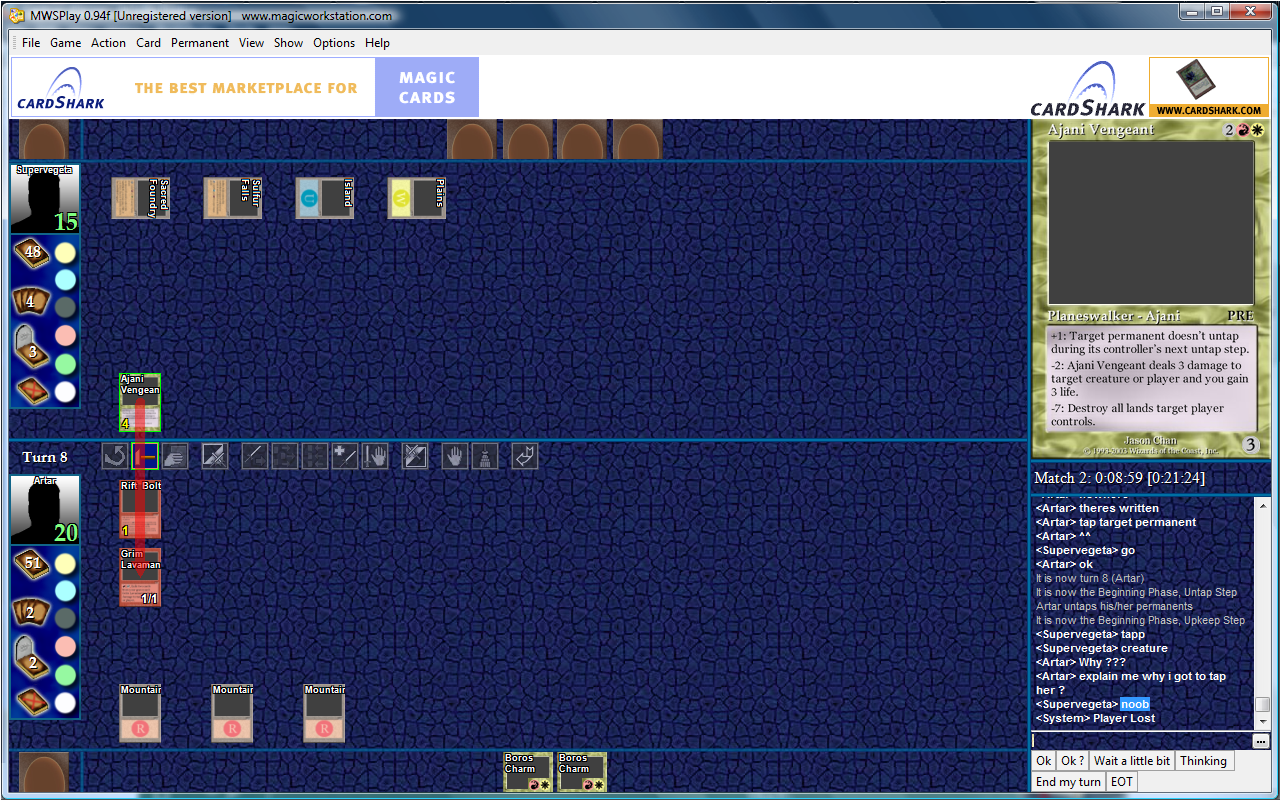Open Artar's hand icon showing 2
The height and width of the screenshot is (800, 1280).
click(x=31, y=610)
